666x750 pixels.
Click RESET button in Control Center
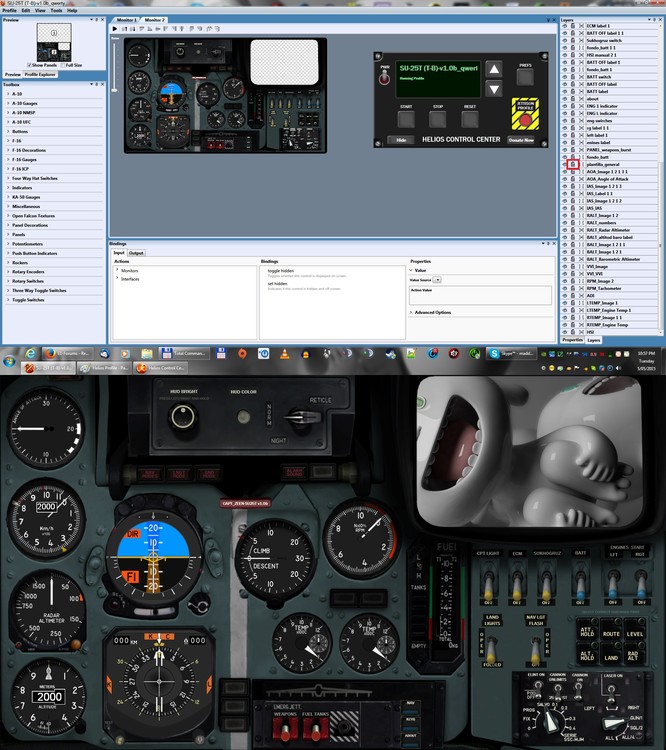click(470, 119)
